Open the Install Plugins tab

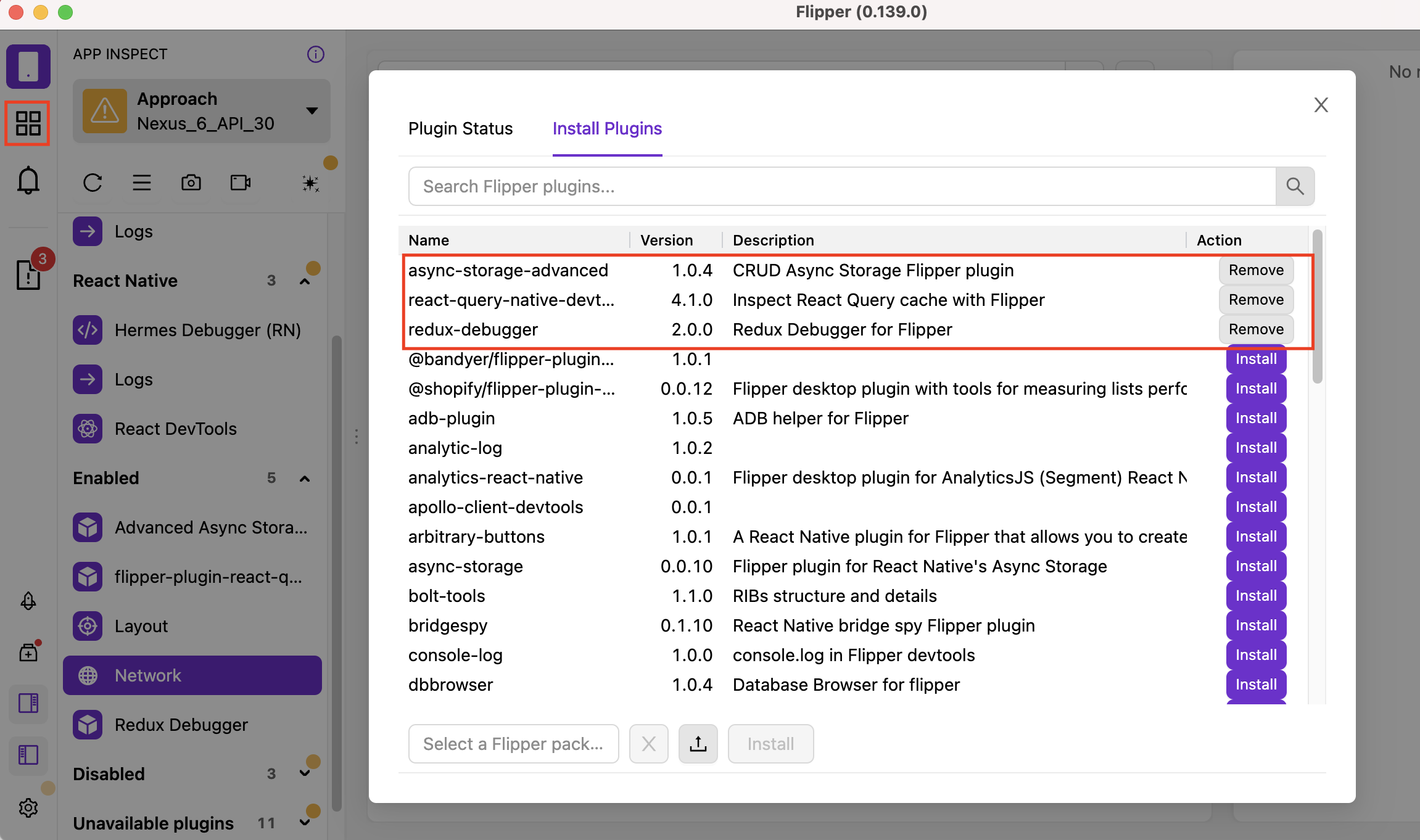[x=607, y=128]
